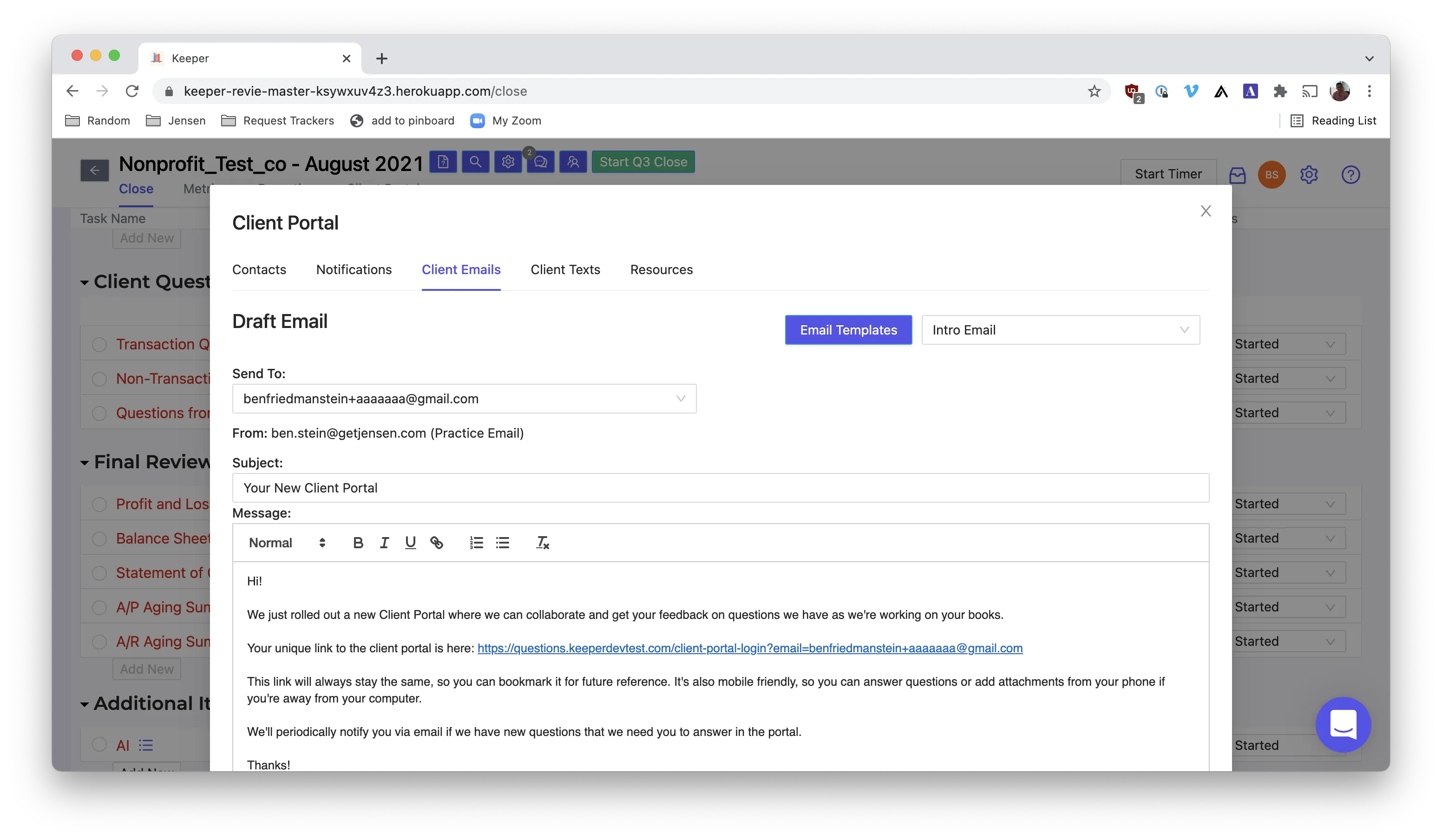Mark A/R Aging Summary task complete
Image resolution: width=1442 pixels, height=840 pixels.
99,642
